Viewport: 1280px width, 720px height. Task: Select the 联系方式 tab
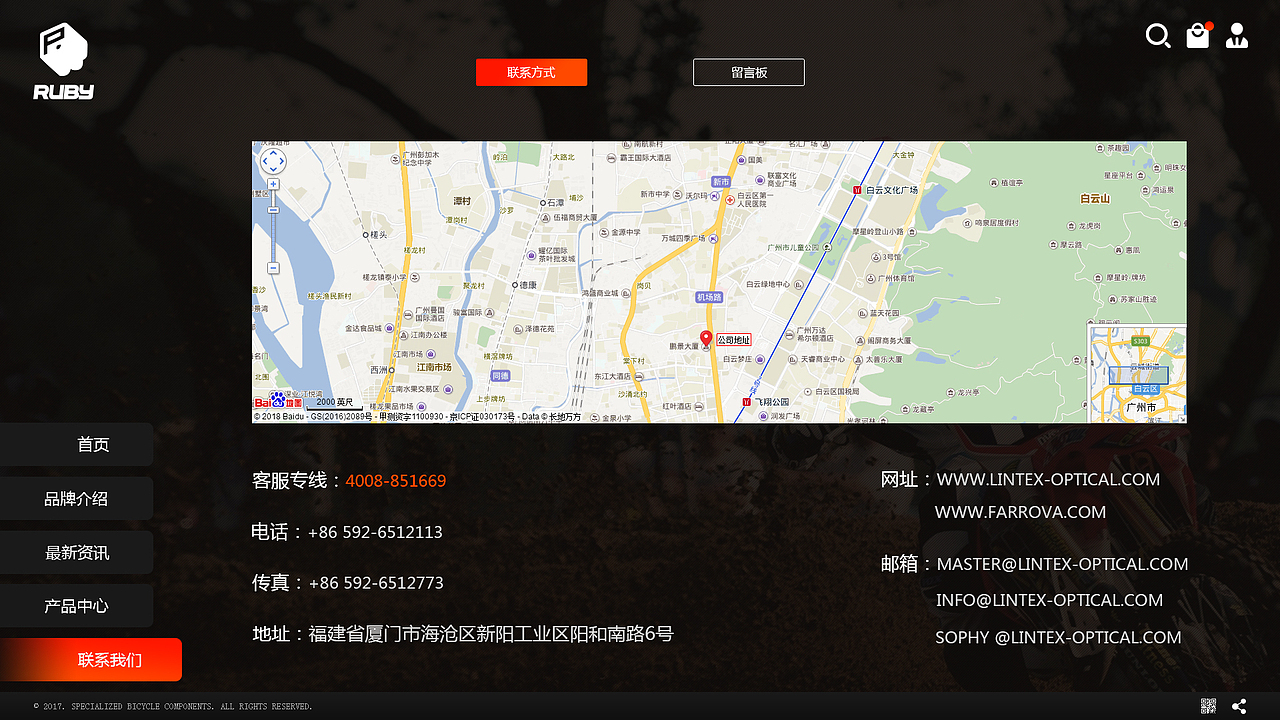pyautogui.click(x=531, y=72)
